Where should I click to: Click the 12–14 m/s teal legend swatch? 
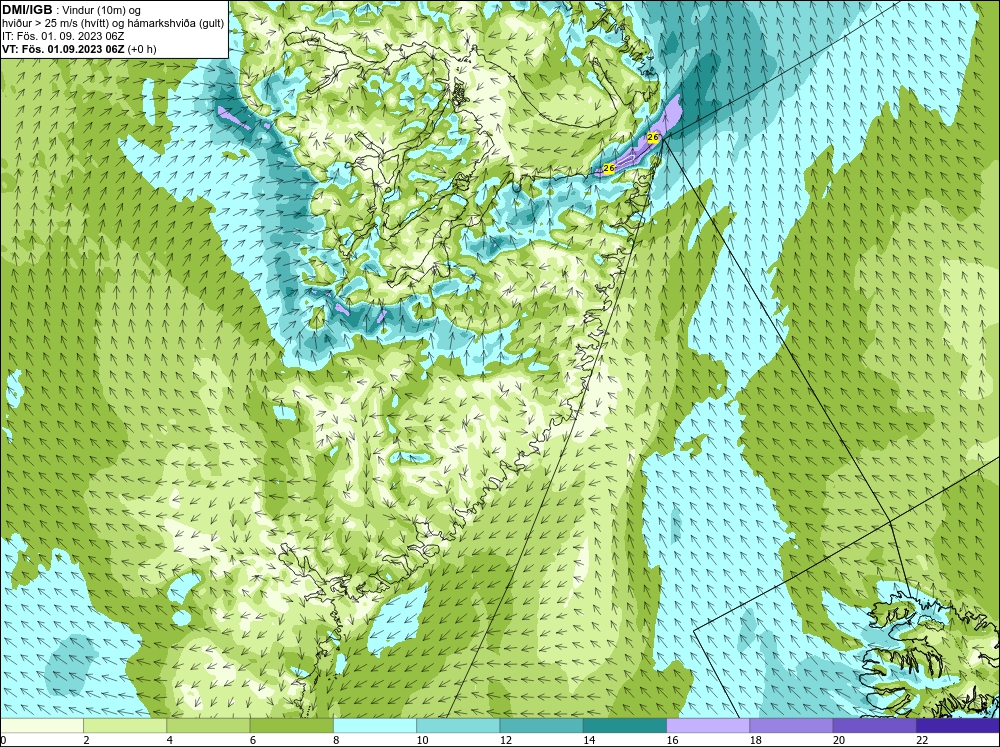point(541,726)
